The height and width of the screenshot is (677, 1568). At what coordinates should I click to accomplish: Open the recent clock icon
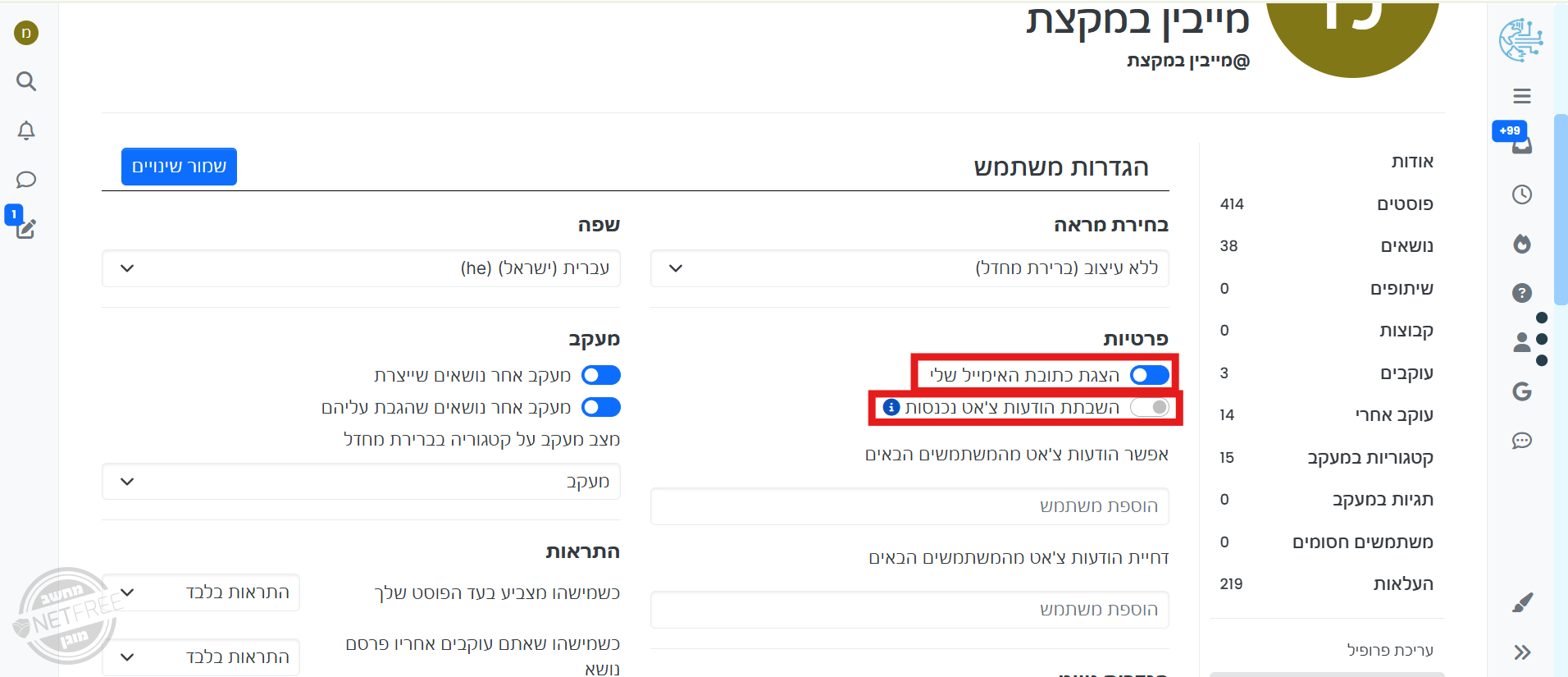click(1522, 194)
